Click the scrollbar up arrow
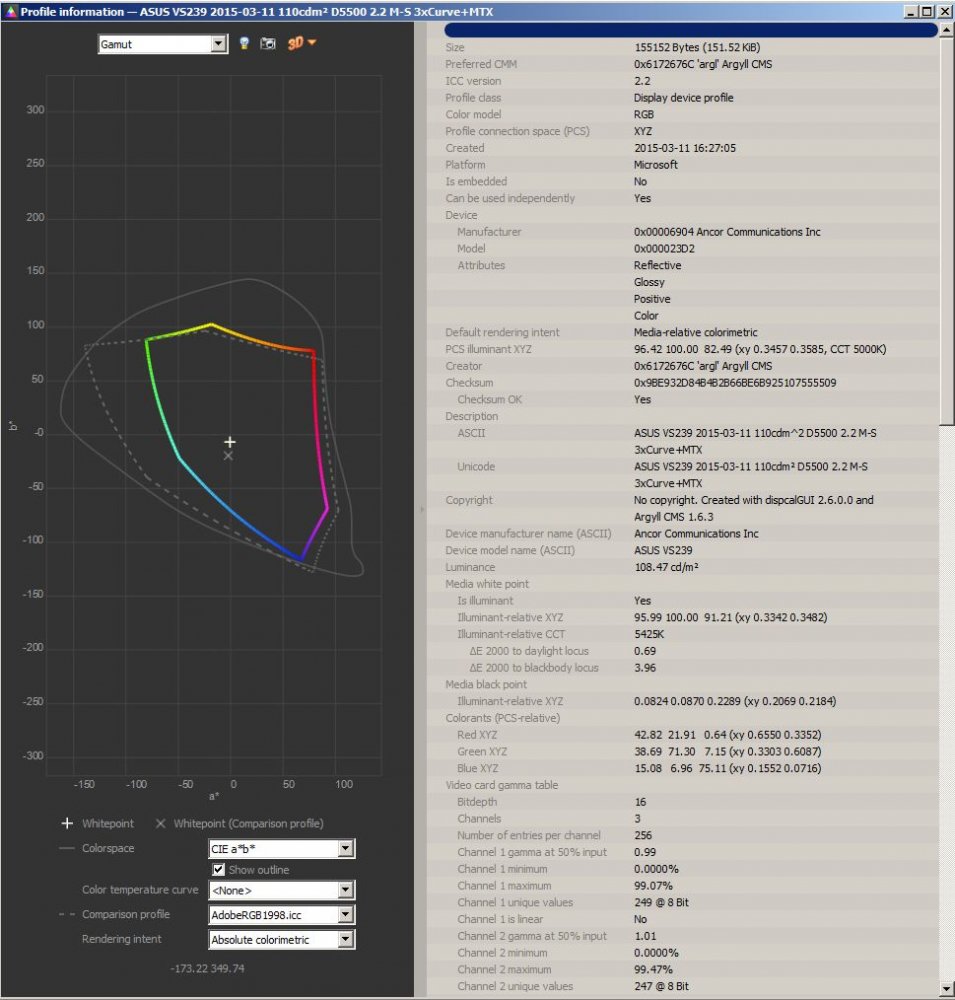Image resolution: width=955 pixels, height=1000 pixels. [x=947, y=30]
